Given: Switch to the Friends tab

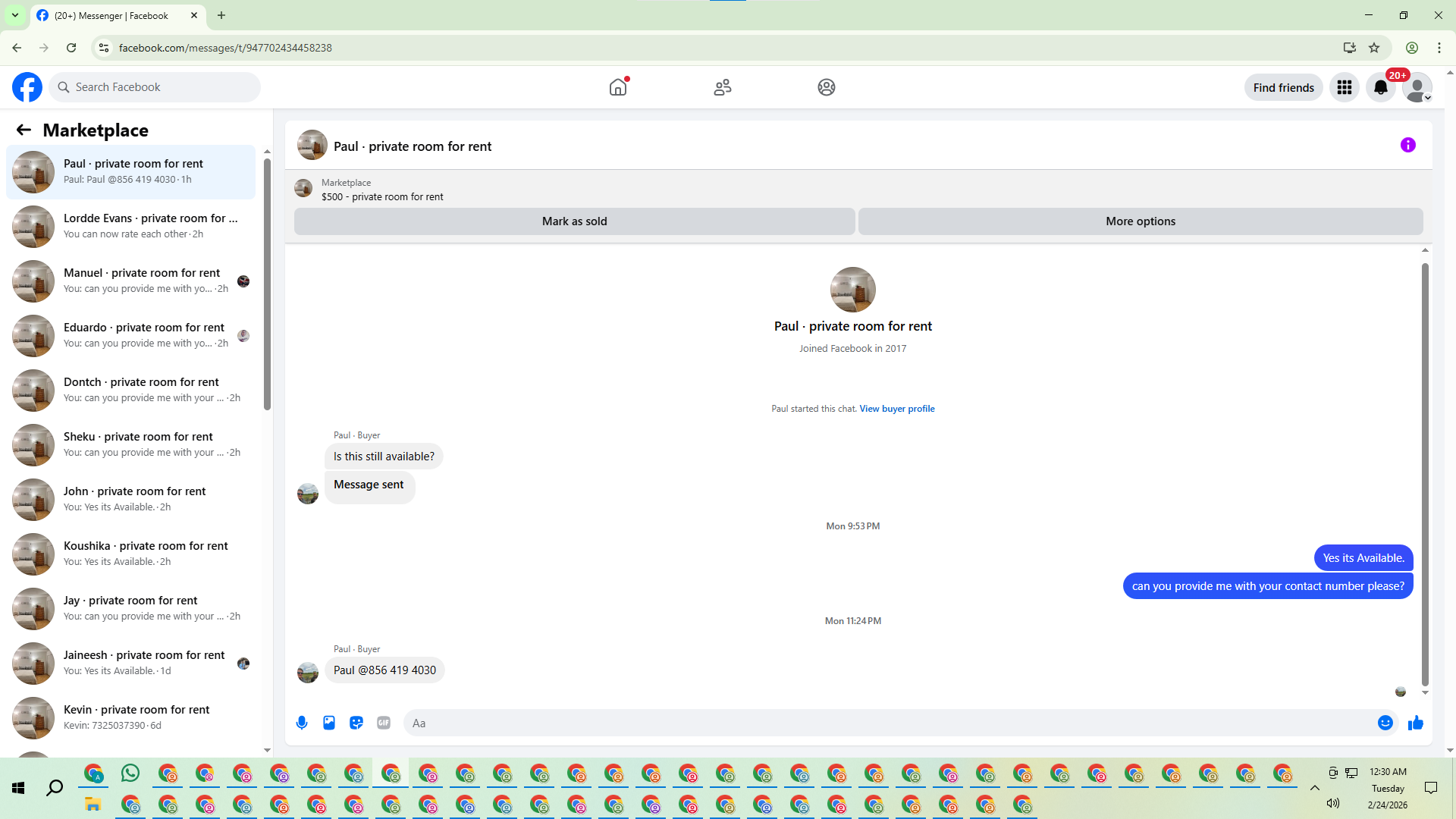Looking at the screenshot, I should click(x=722, y=87).
